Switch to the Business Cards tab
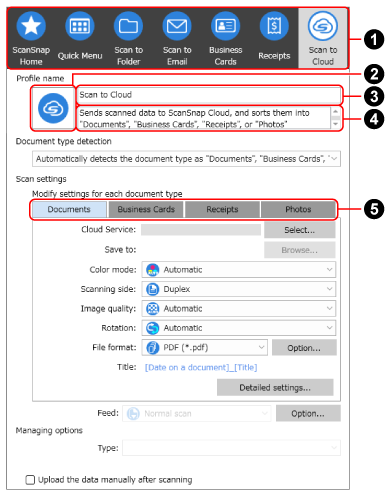 click(146, 209)
